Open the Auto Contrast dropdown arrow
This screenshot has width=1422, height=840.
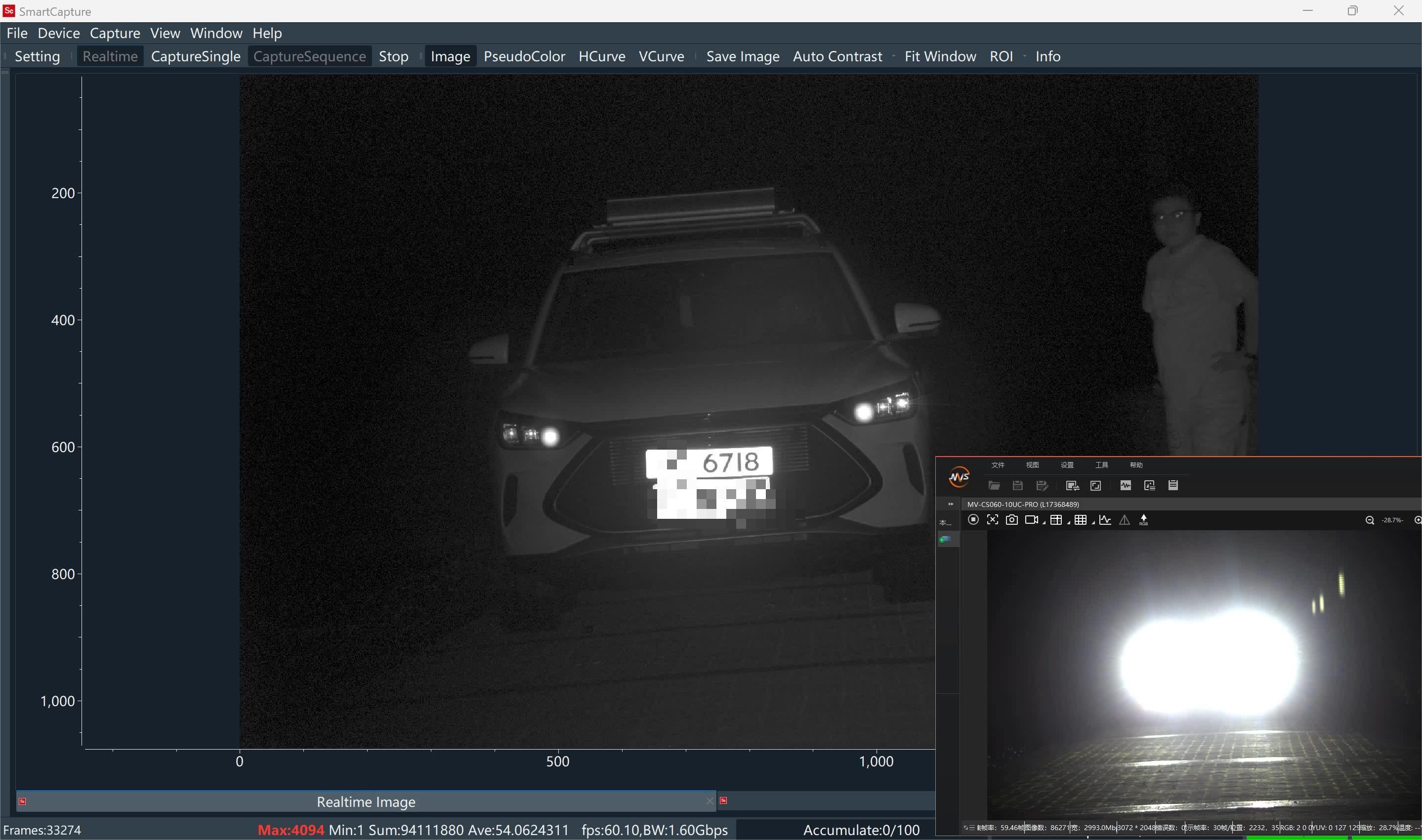(x=893, y=56)
